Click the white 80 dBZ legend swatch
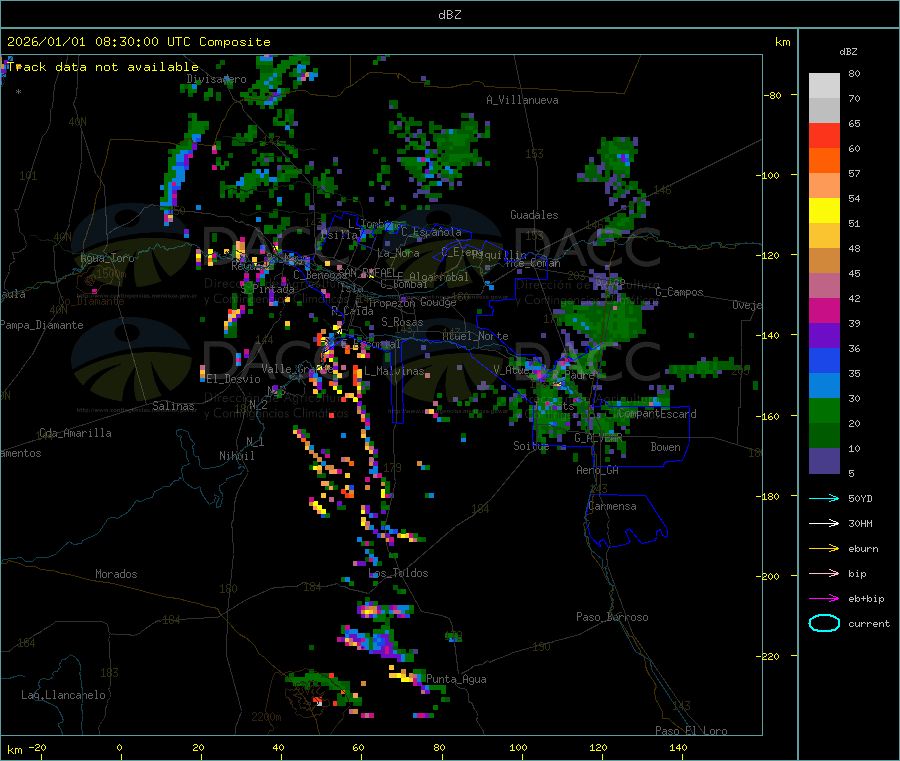The width and height of the screenshot is (900, 761). 824,86
